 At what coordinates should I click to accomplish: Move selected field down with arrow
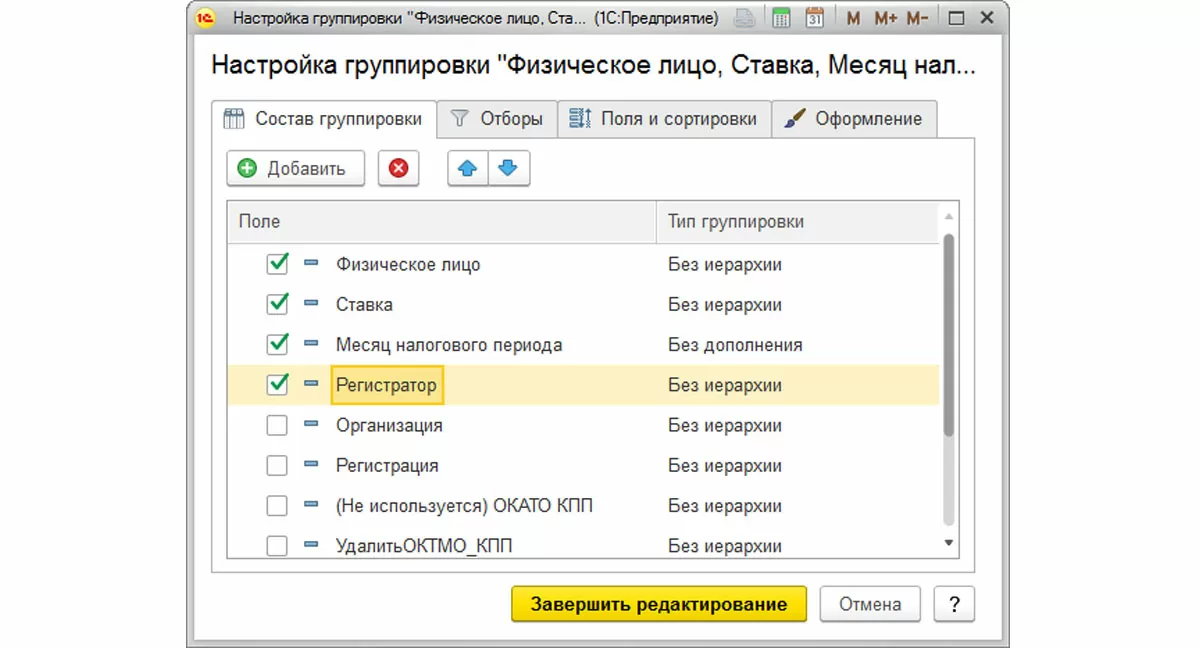508,169
